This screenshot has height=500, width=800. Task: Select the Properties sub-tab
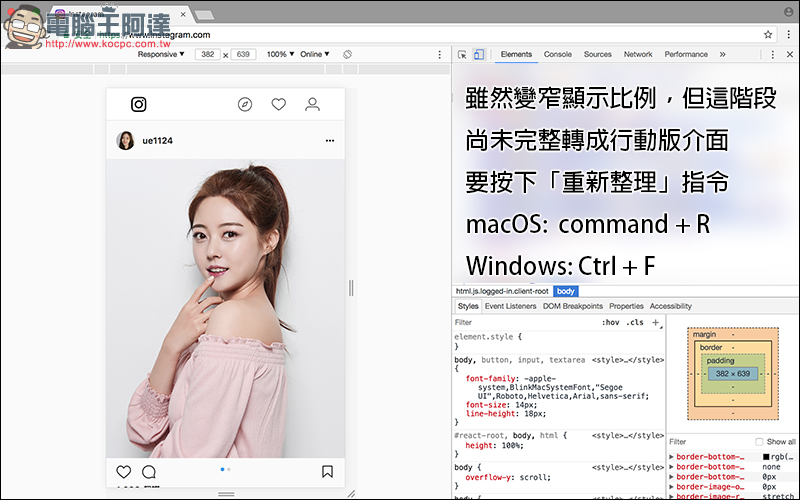coord(626,306)
